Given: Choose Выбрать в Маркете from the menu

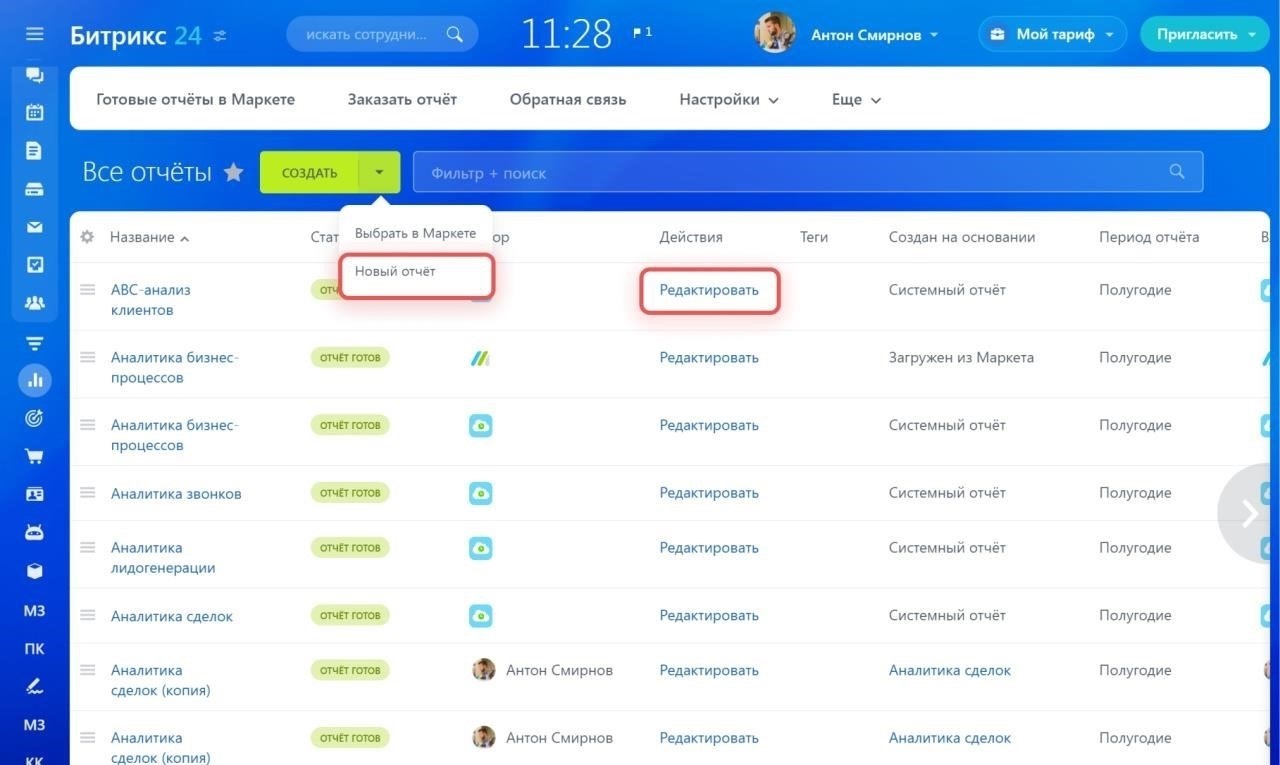Looking at the screenshot, I should coord(415,233).
